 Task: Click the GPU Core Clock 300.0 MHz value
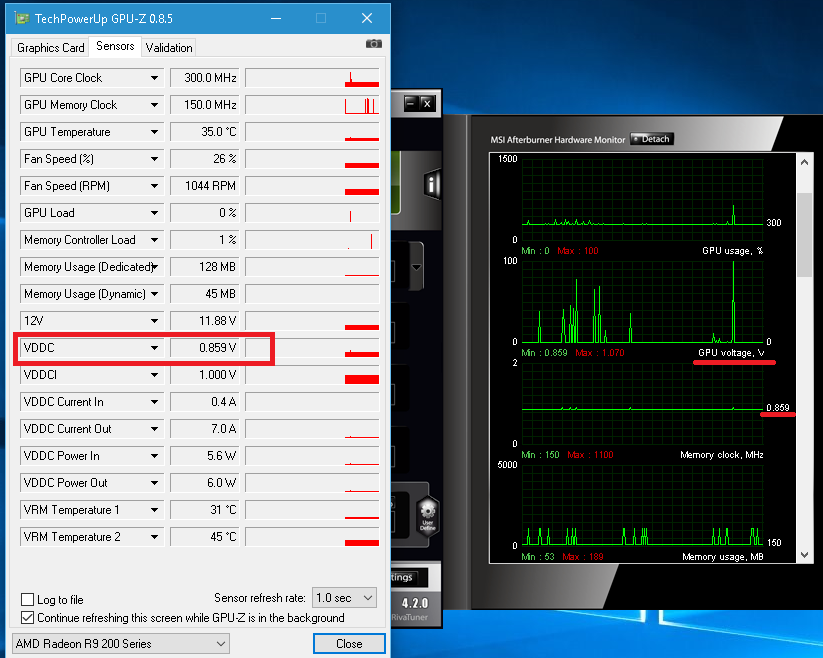pos(205,78)
